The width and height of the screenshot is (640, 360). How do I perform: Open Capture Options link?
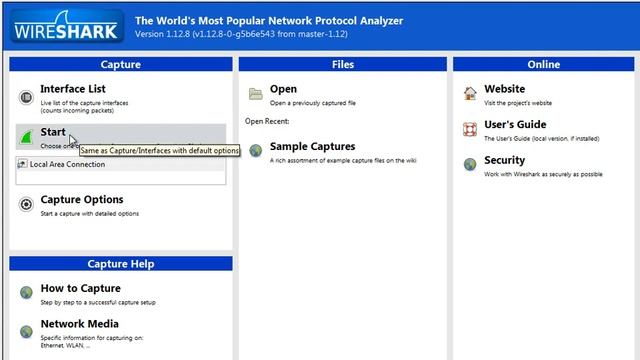(x=82, y=200)
